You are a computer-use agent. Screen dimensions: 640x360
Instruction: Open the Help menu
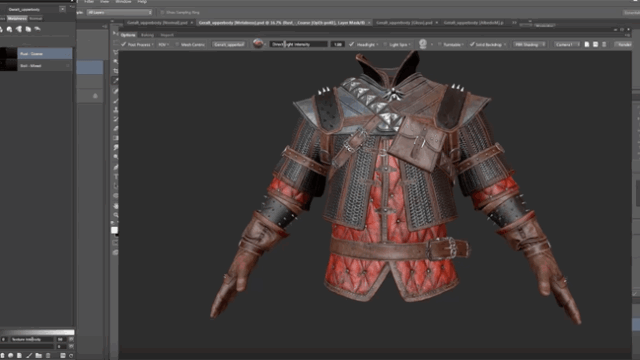142,2
